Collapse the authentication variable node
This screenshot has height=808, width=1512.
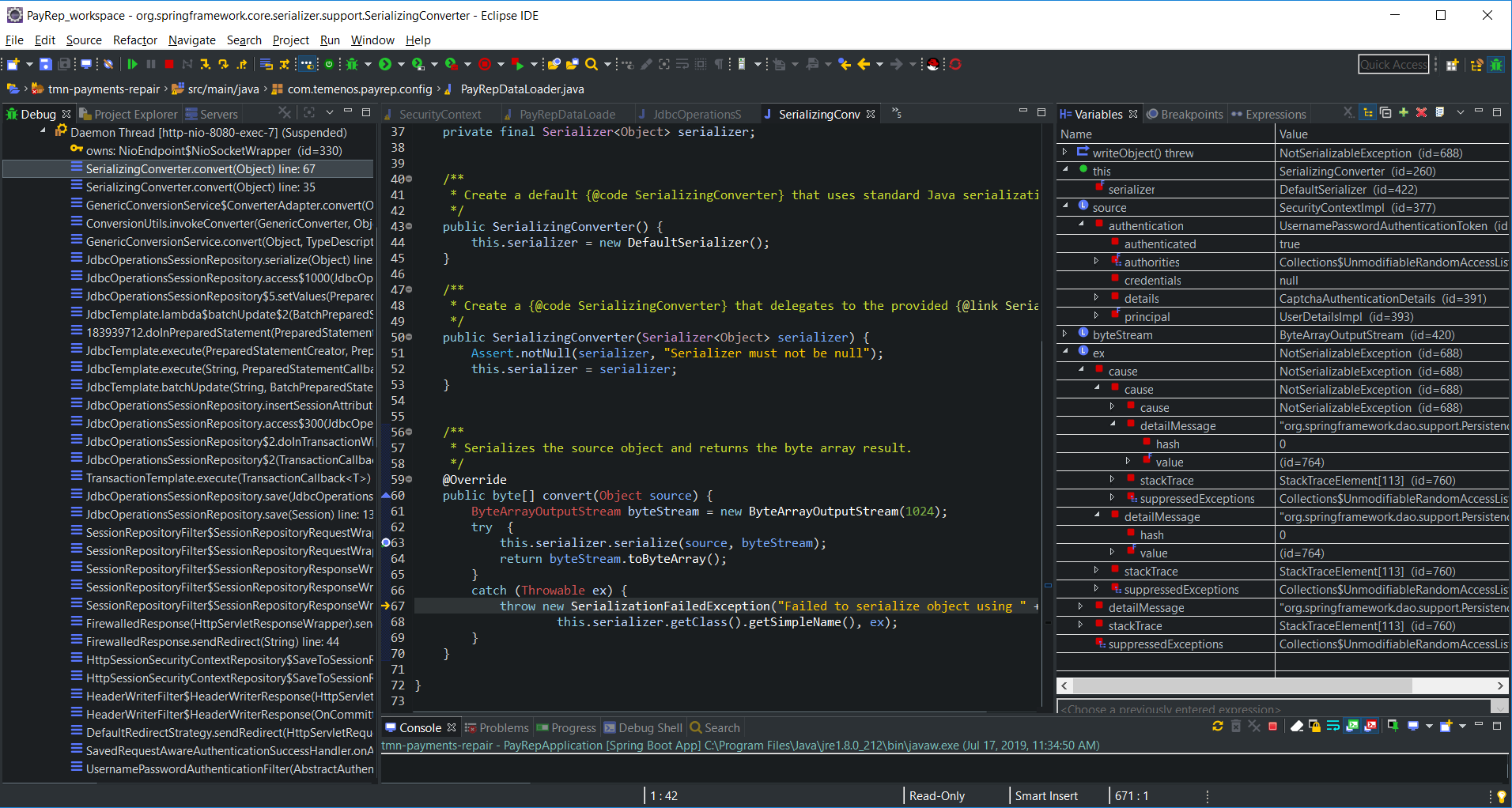click(1081, 225)
